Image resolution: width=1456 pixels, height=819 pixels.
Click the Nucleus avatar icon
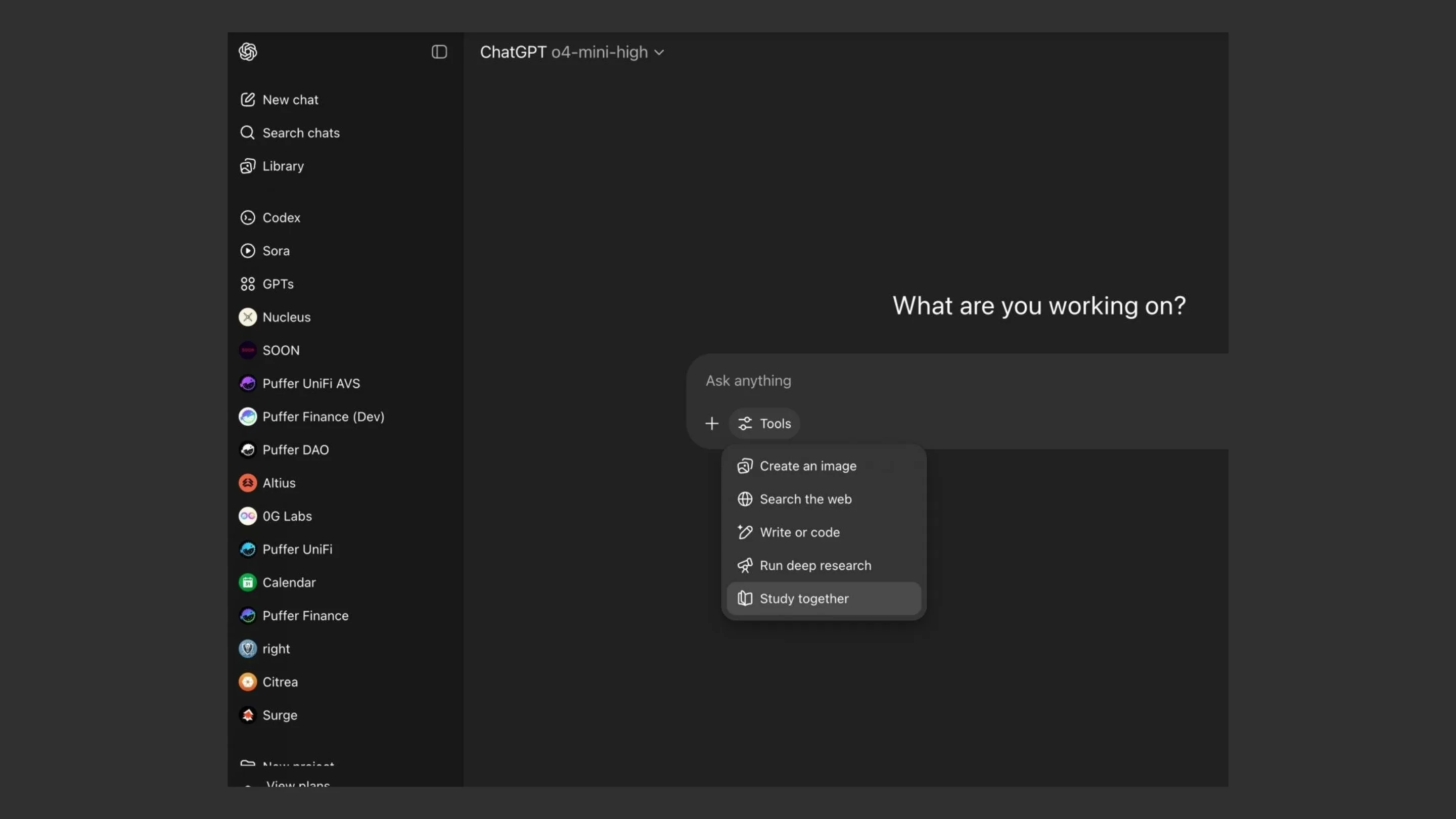248,317
